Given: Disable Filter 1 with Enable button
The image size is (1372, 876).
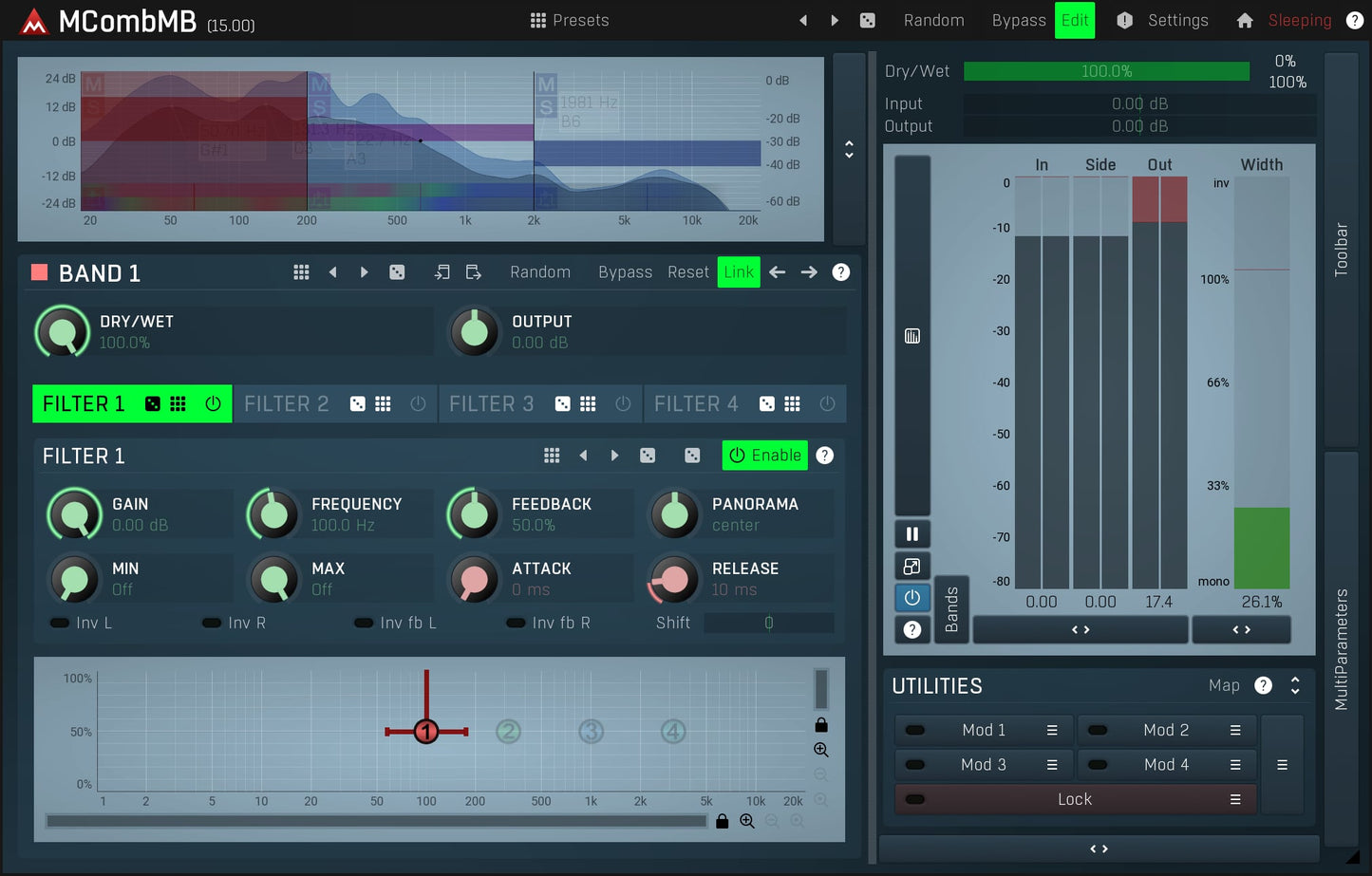Looking at the screenshot, I should click(x=764, y=456).
